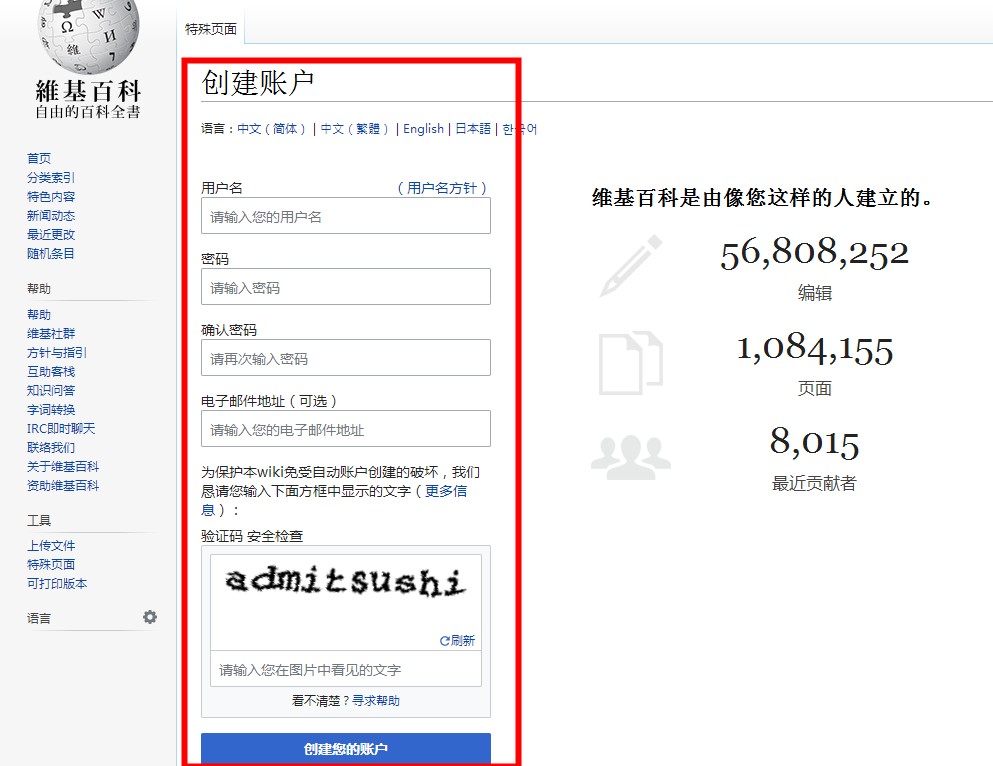Click 创建您的账户 create account button

346,749
